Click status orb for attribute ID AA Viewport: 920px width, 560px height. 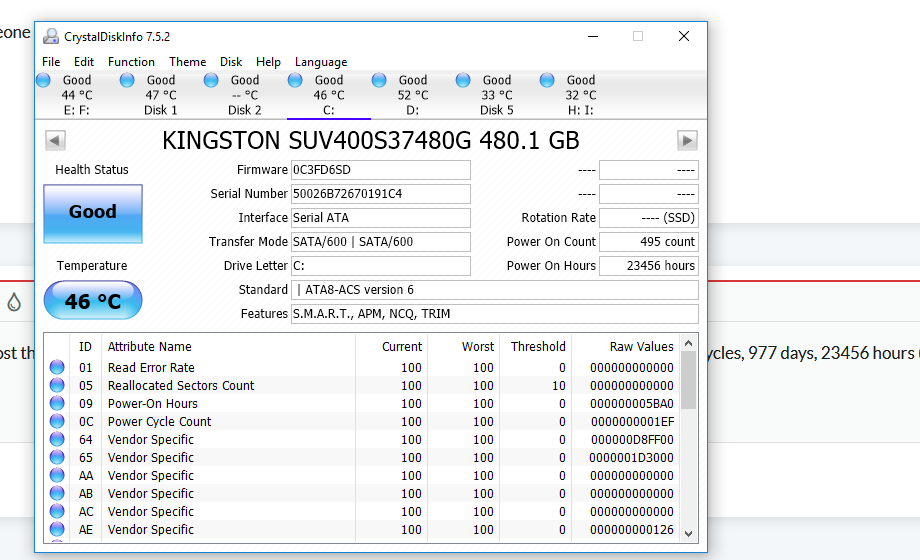[x=57, y=475]
